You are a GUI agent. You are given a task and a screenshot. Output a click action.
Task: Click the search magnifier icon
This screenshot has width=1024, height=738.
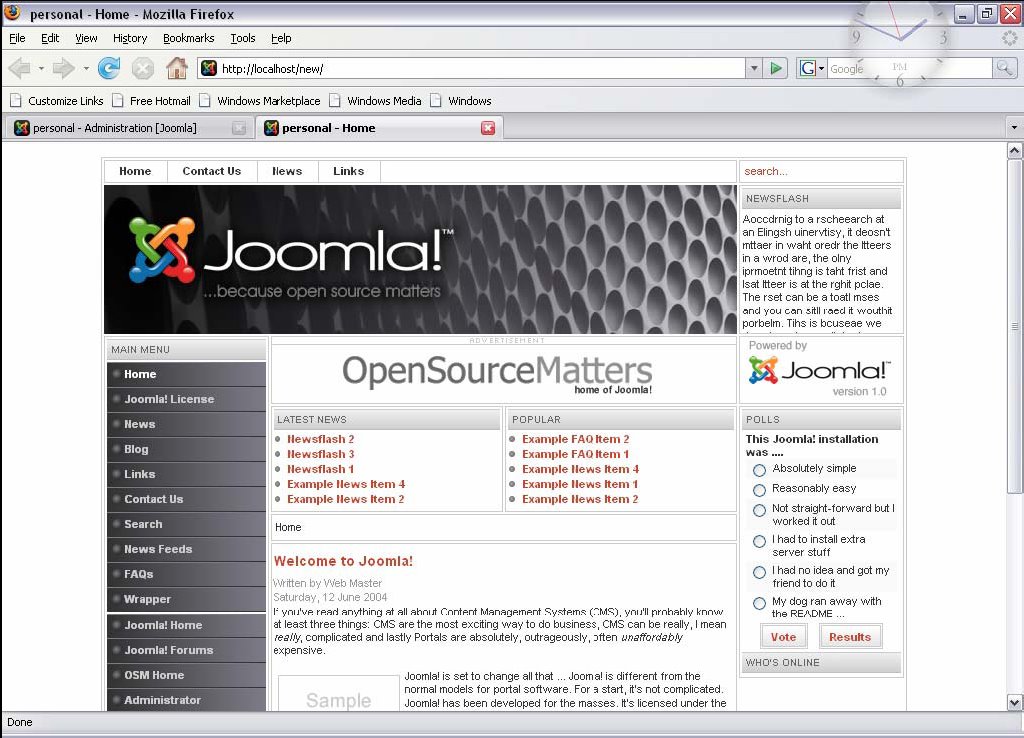pyautogui.click(x=1004, y=68)
